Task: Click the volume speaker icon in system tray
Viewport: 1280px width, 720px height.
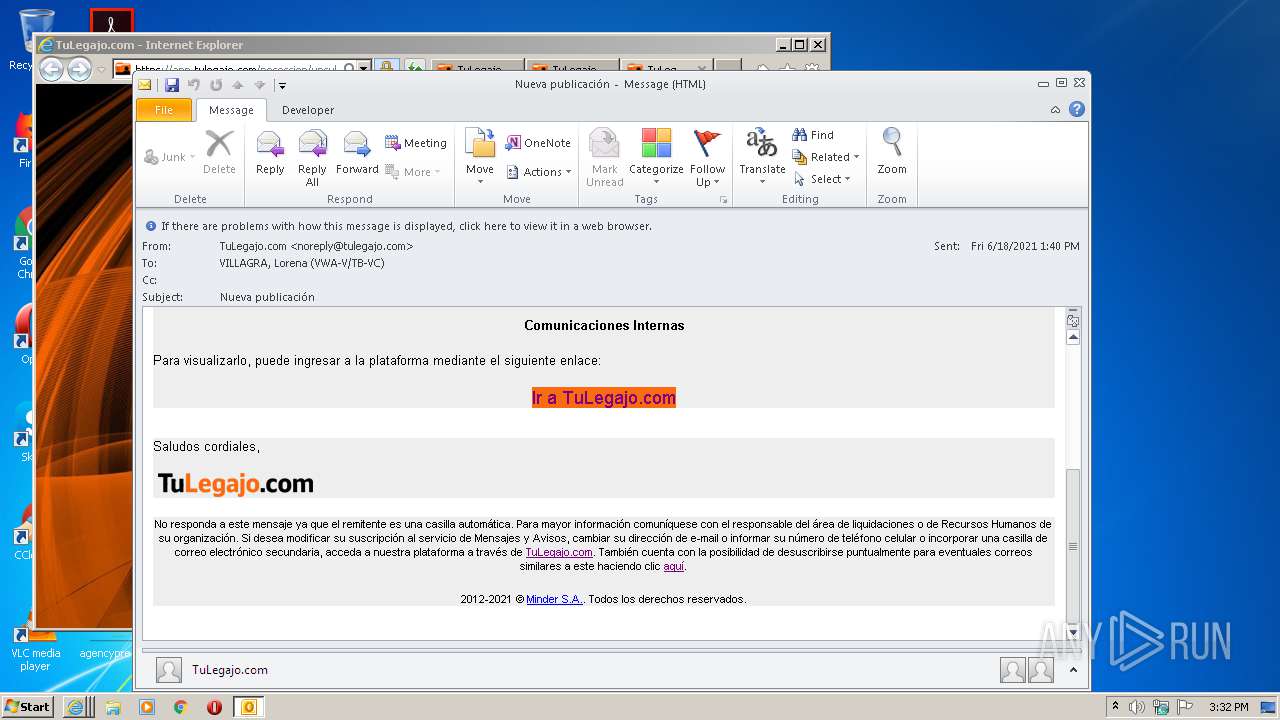Action: click(1137, 707)
